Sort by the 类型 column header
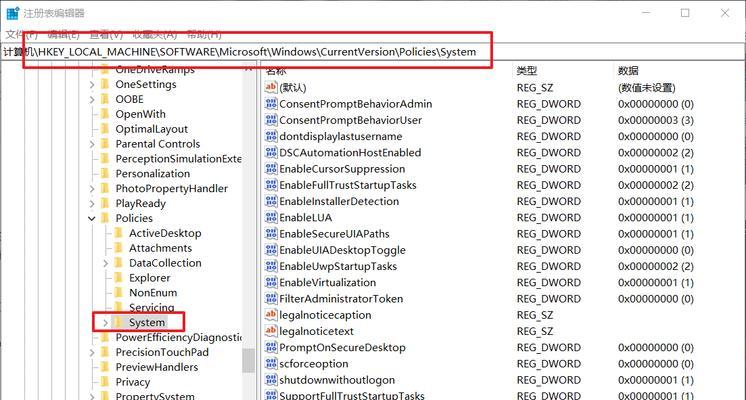This screenshot has height=400, width=746. 527,71
